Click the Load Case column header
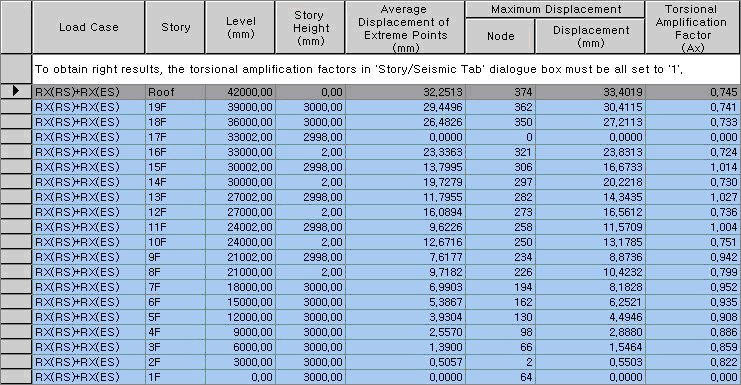Viewport: 741px width, 385px height. pyautogui.click(x=88, y=27)
